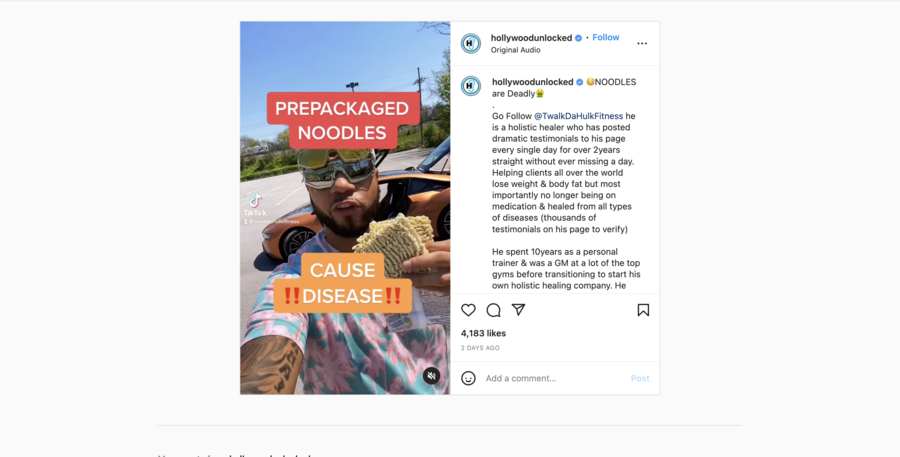Viewport: 900px width, 457px height.
Task: Open the three-dot more options menu
Action: point(642,44)
